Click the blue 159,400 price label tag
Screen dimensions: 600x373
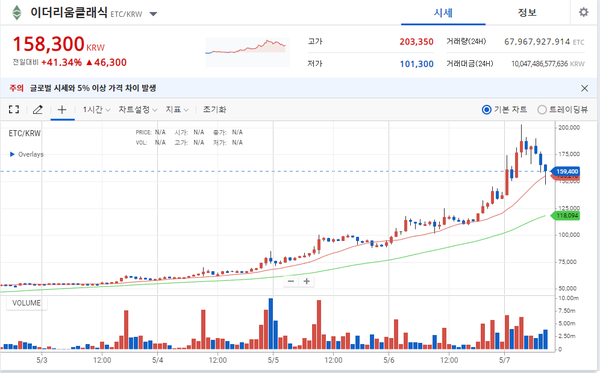tap(566, 171)
